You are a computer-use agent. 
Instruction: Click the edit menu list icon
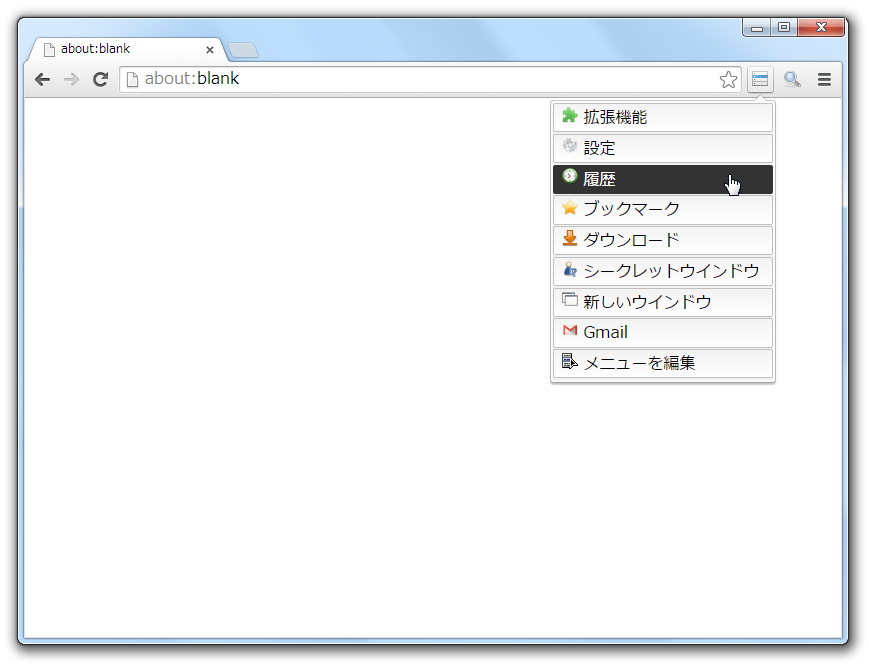(x=569, y=361)
